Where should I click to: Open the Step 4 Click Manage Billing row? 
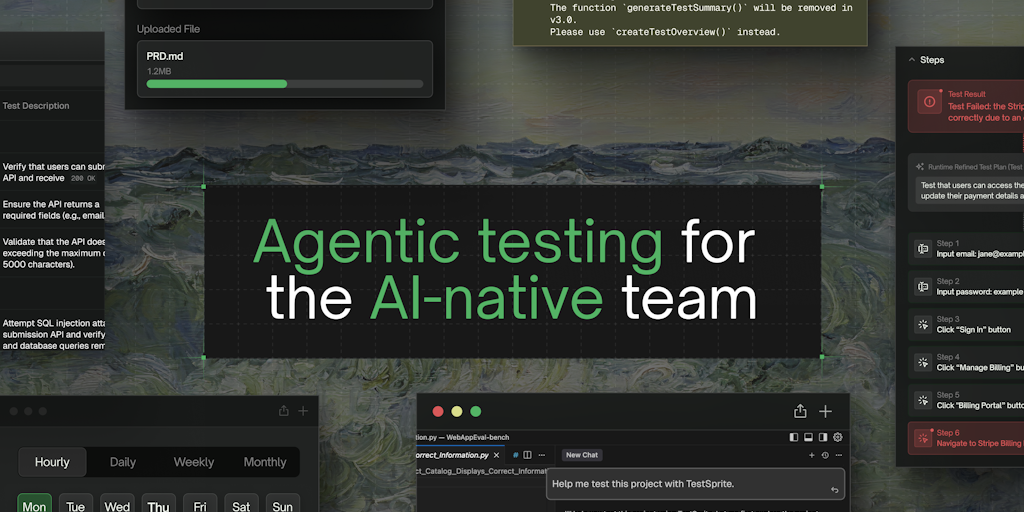[x=966, y=362]
